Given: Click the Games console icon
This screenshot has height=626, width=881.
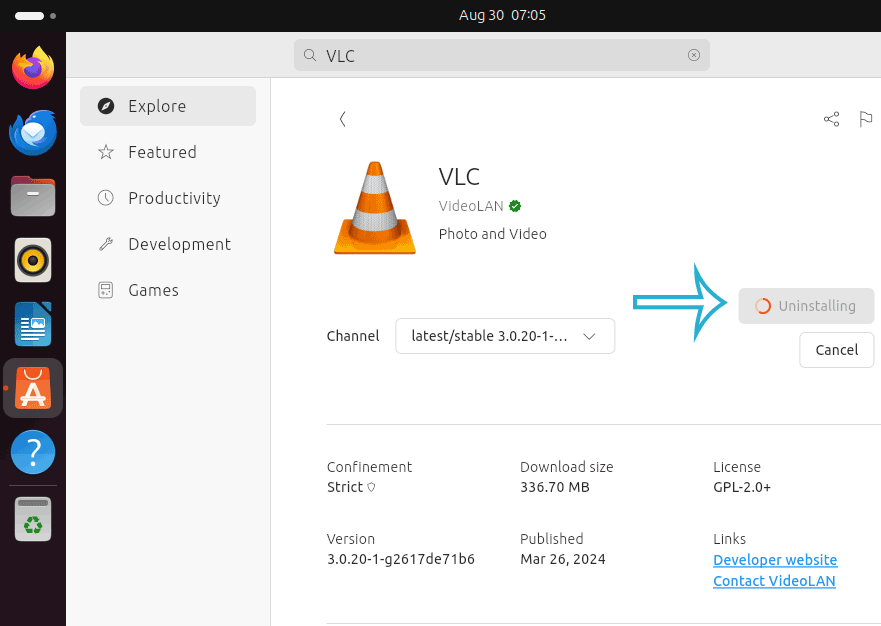Looking at the screenshot, I should (106, 290).
